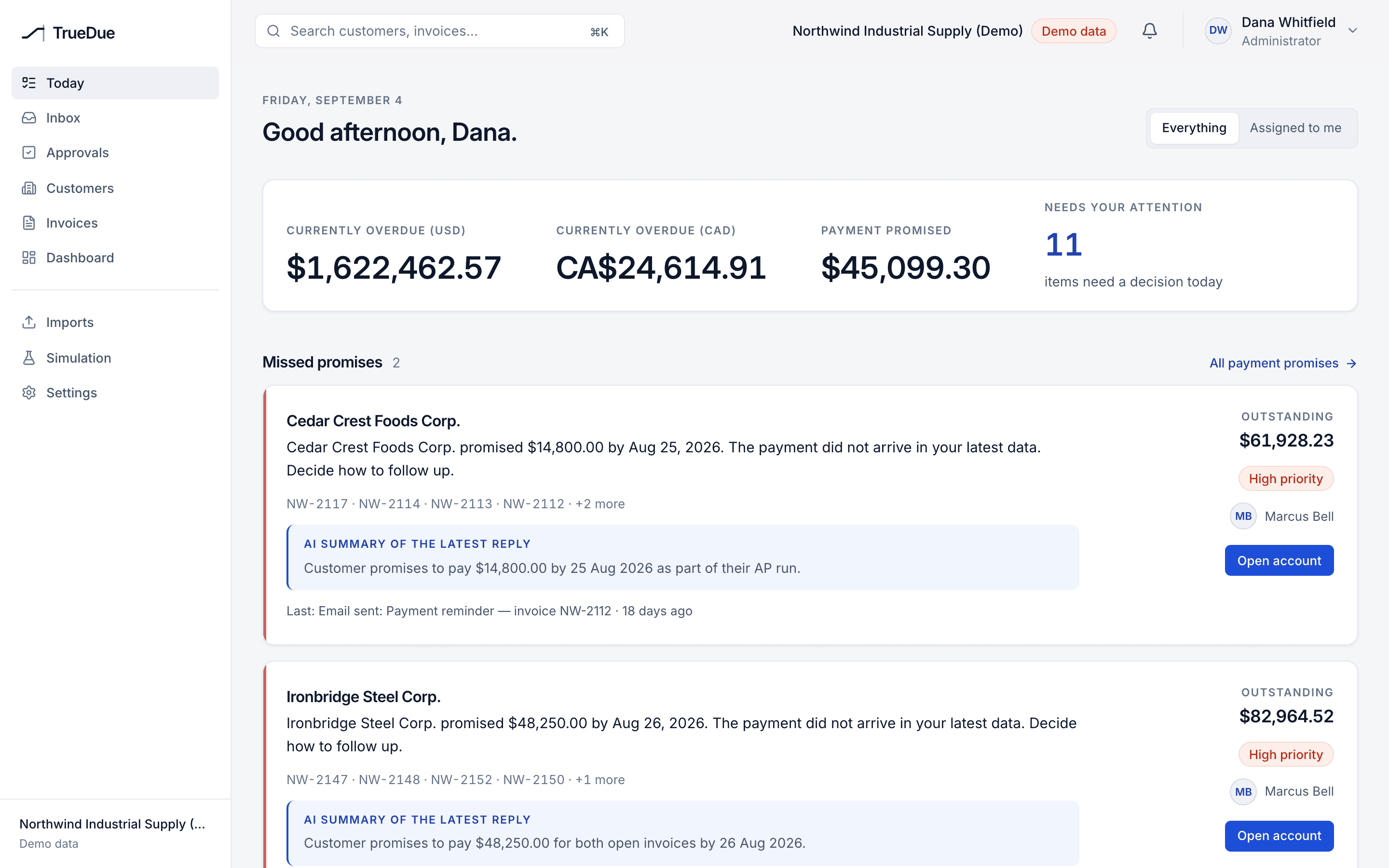Click the DW user avatar
The width and height of the screenshot is (1389, 868).
(1218, 30)
